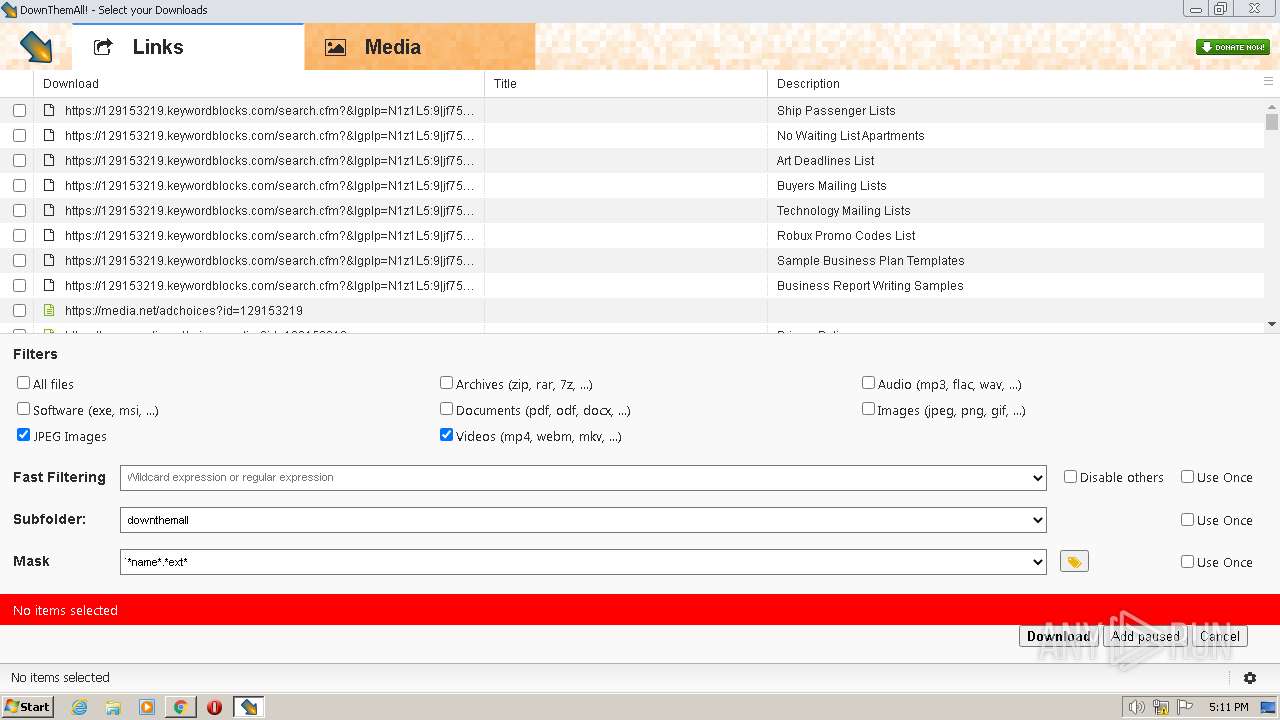Viewport: 1280px width, 720px height.
Task: Select the Sample Business Plan Templates description
Action: [x=870, y=260]
